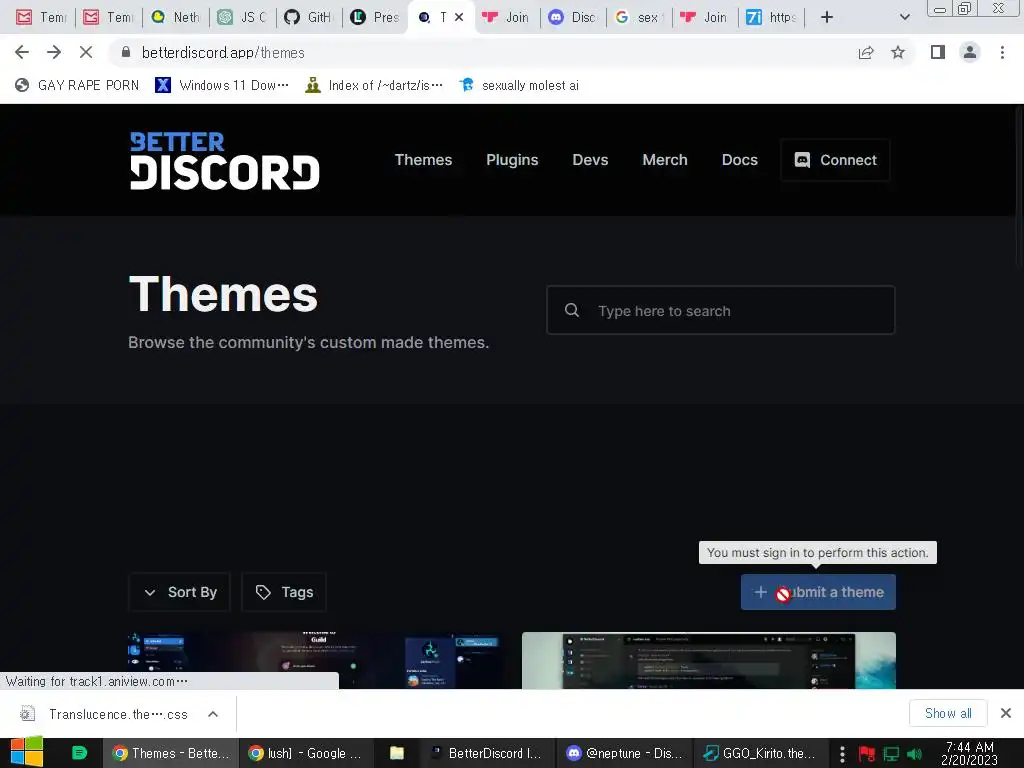Switch to BetterDiscord Installer taskbar item
Viewport: 1024px width, 768px height.
coord(487,753)
